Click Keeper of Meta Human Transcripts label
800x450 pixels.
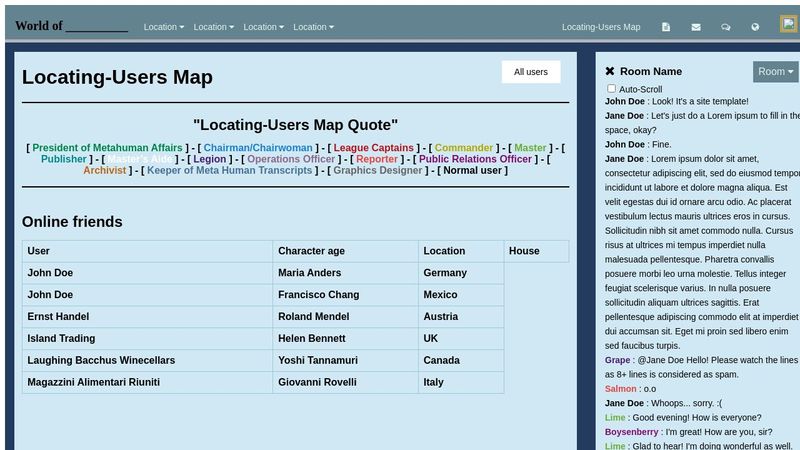230,170
